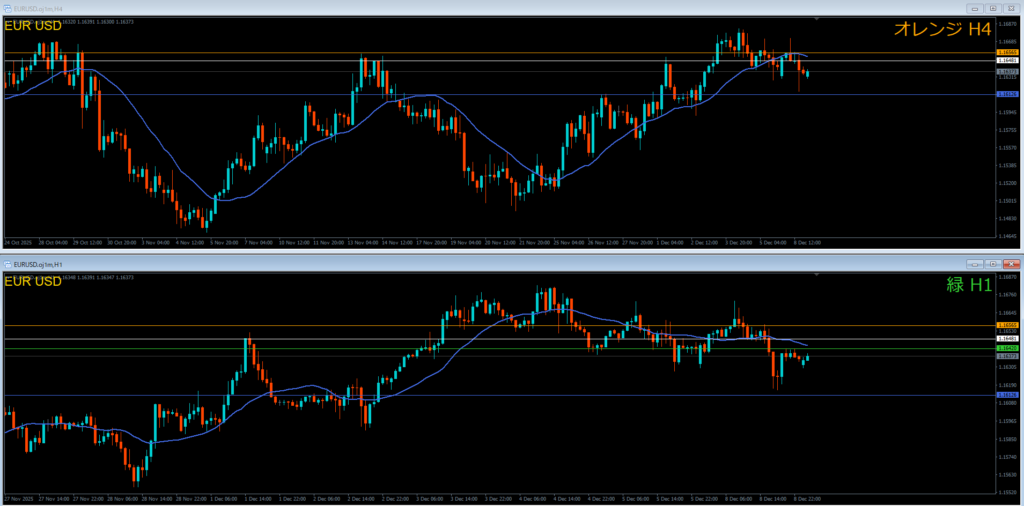Click the H1 chart window icon in its title bar

7,262
